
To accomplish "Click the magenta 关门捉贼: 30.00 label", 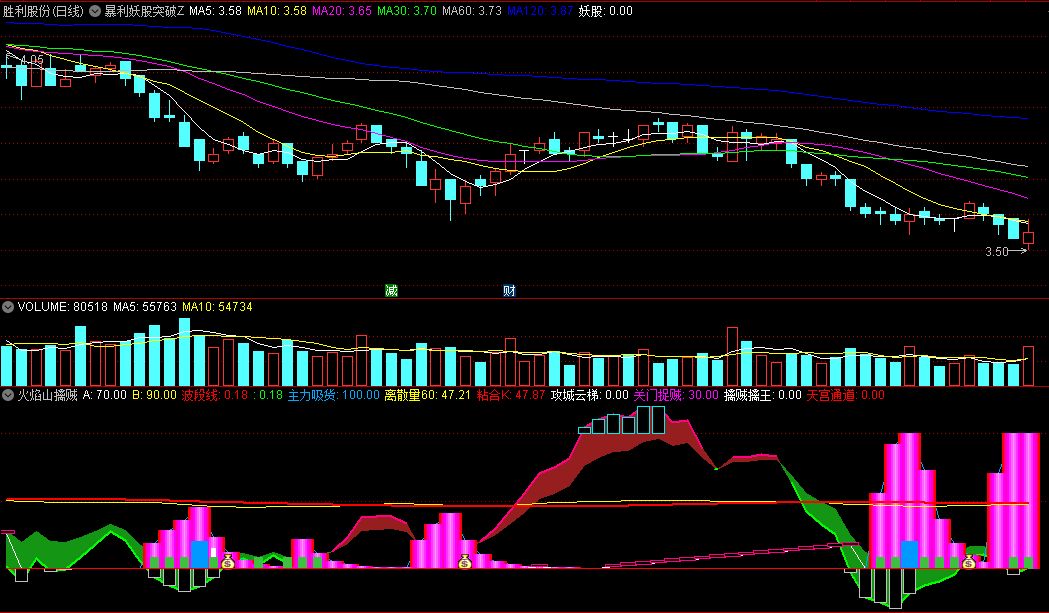I will (x=676, y=395).
